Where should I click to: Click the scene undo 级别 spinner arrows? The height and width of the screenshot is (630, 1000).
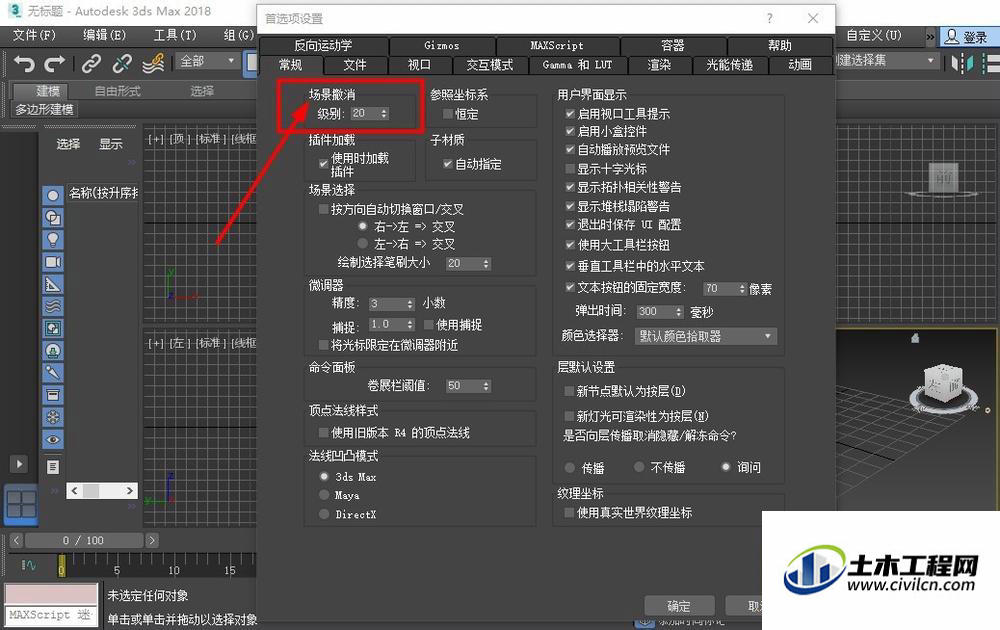coord(384,114)
